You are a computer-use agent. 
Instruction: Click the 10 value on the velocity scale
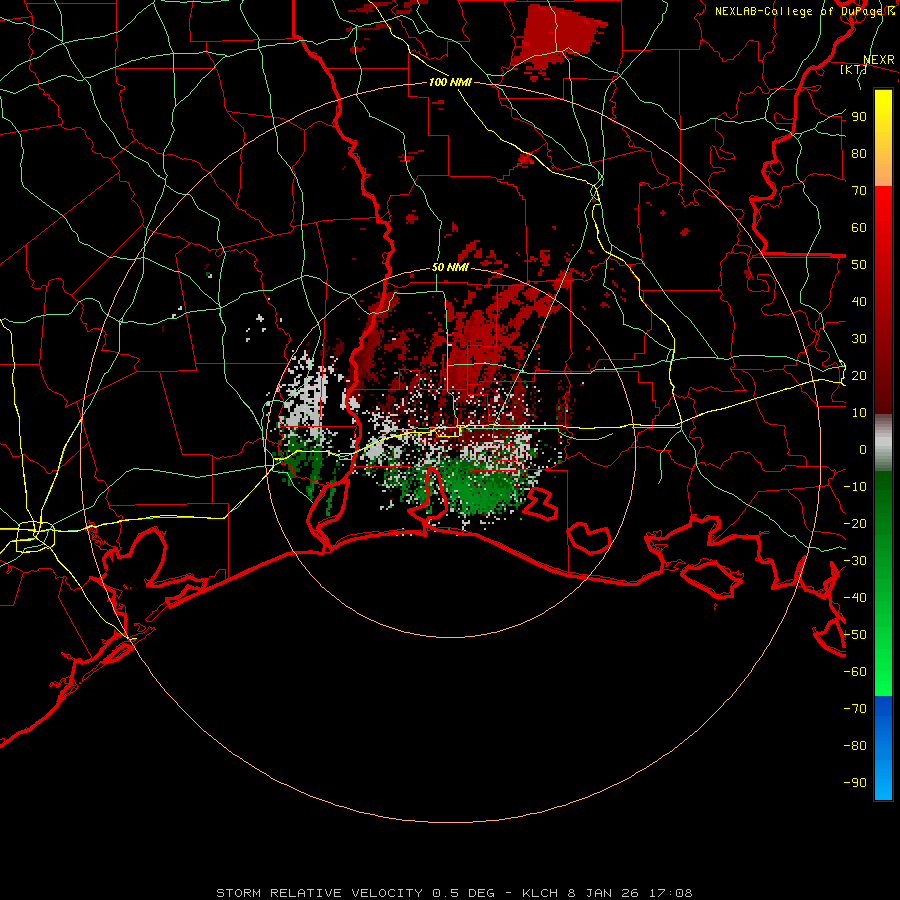point(859,413)
